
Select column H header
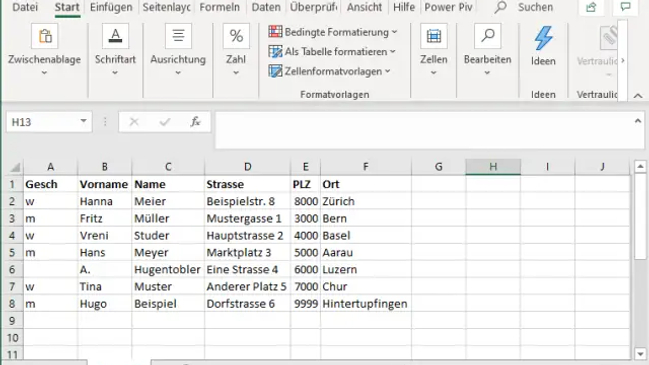tap(493, 167)
